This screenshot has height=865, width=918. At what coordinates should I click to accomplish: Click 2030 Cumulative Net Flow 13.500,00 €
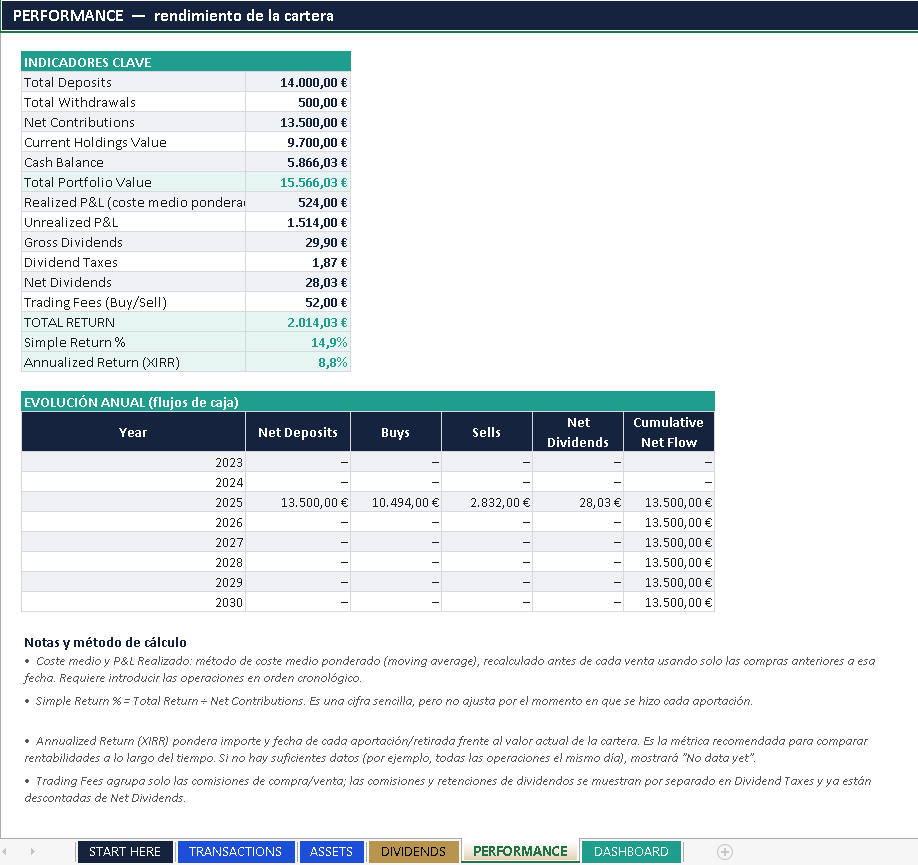tap(669, 602)
